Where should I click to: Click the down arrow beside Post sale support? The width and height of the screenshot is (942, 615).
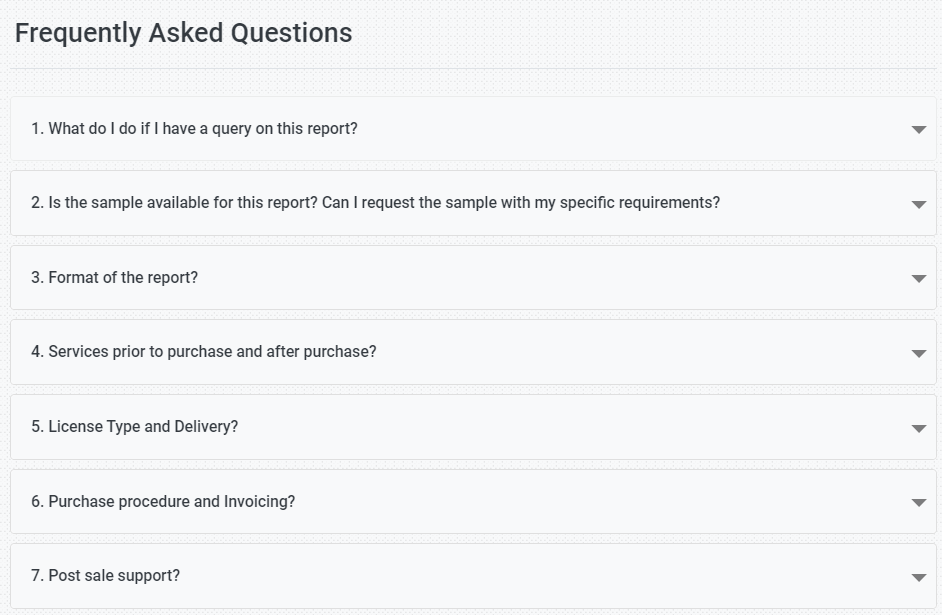[x=918, y=577]
